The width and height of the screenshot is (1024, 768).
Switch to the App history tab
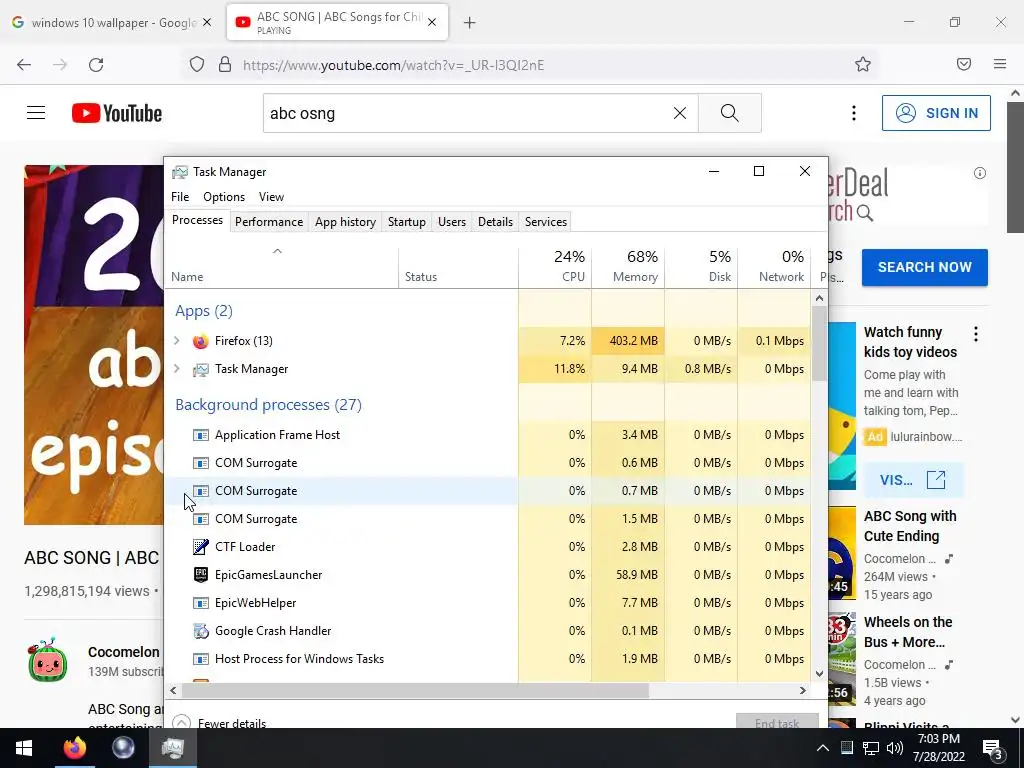345,222
